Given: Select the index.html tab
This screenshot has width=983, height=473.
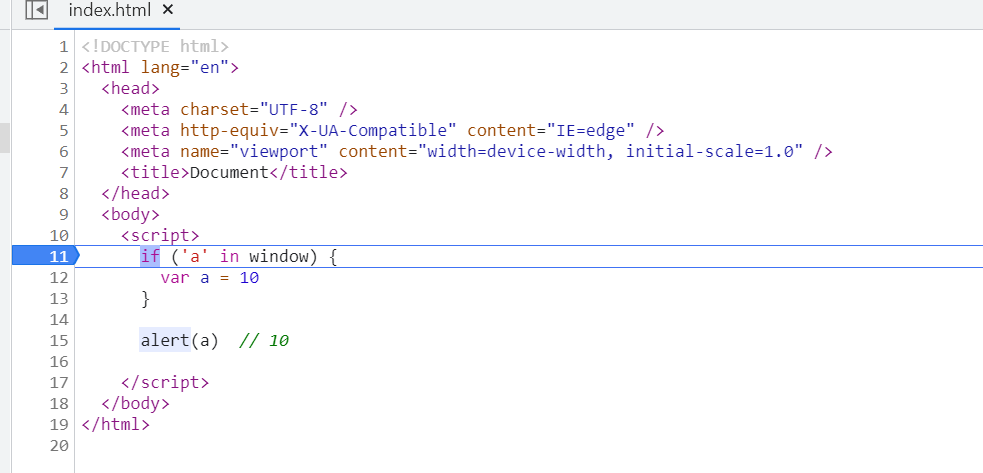Looking at the screenshot, I should [110, 10].
